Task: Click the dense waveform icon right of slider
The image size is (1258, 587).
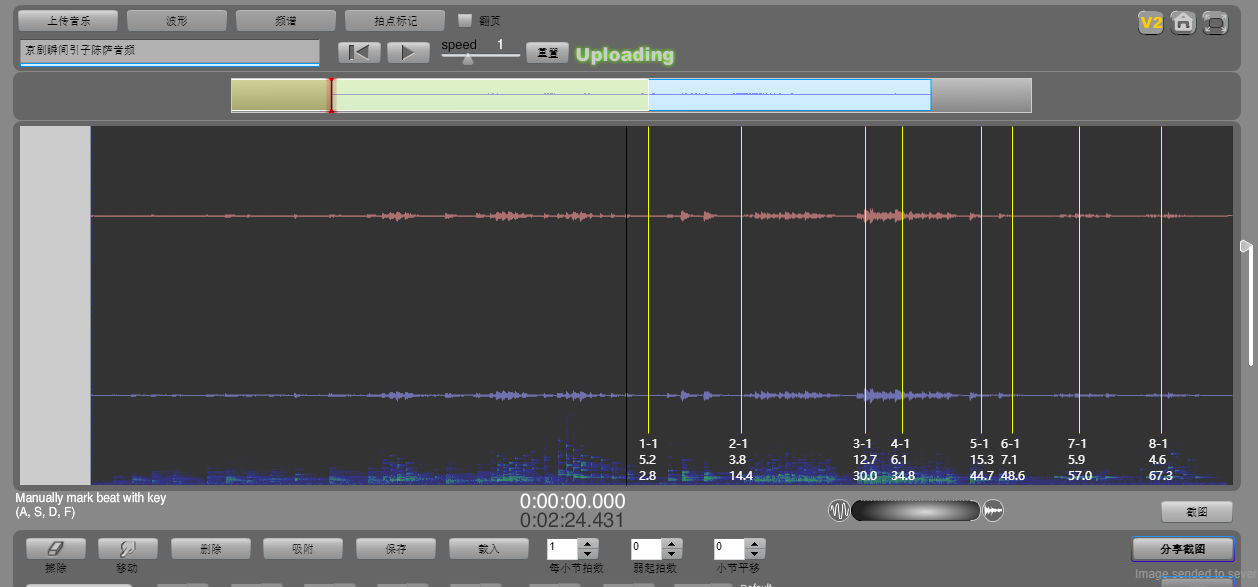Action: coord(993,511)
